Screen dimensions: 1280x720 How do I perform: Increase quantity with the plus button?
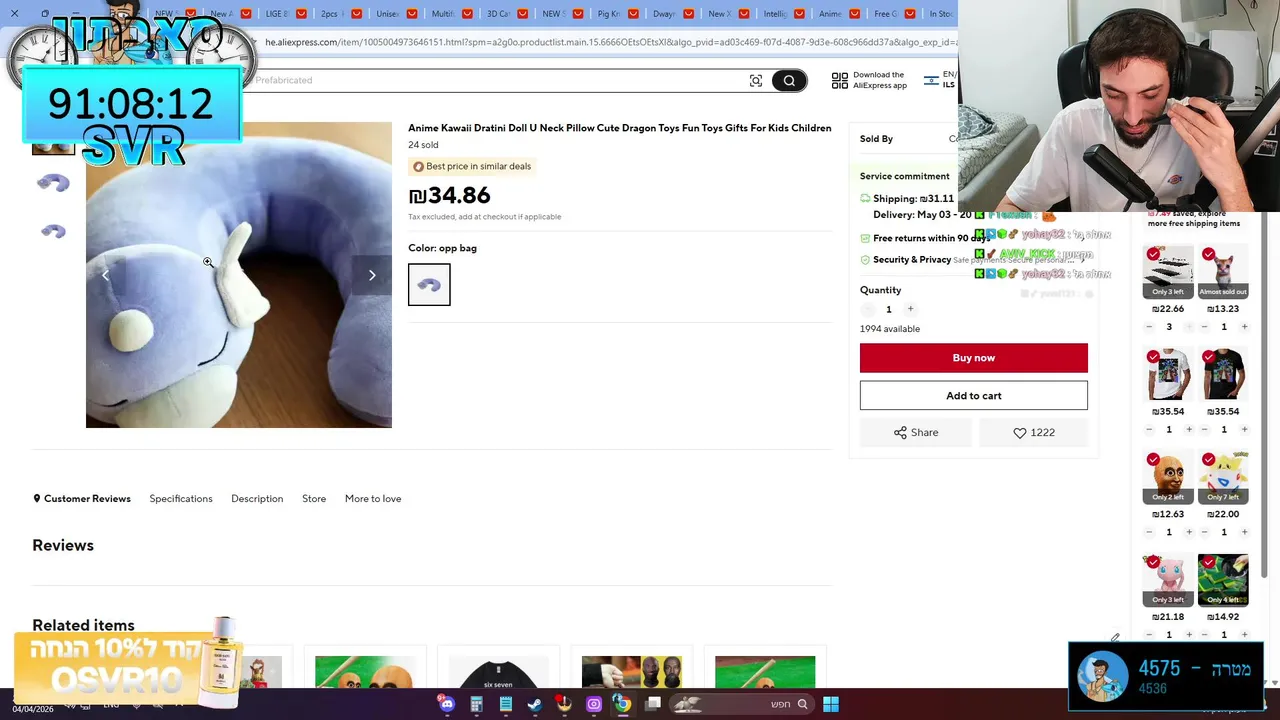(x=910, y=309)
